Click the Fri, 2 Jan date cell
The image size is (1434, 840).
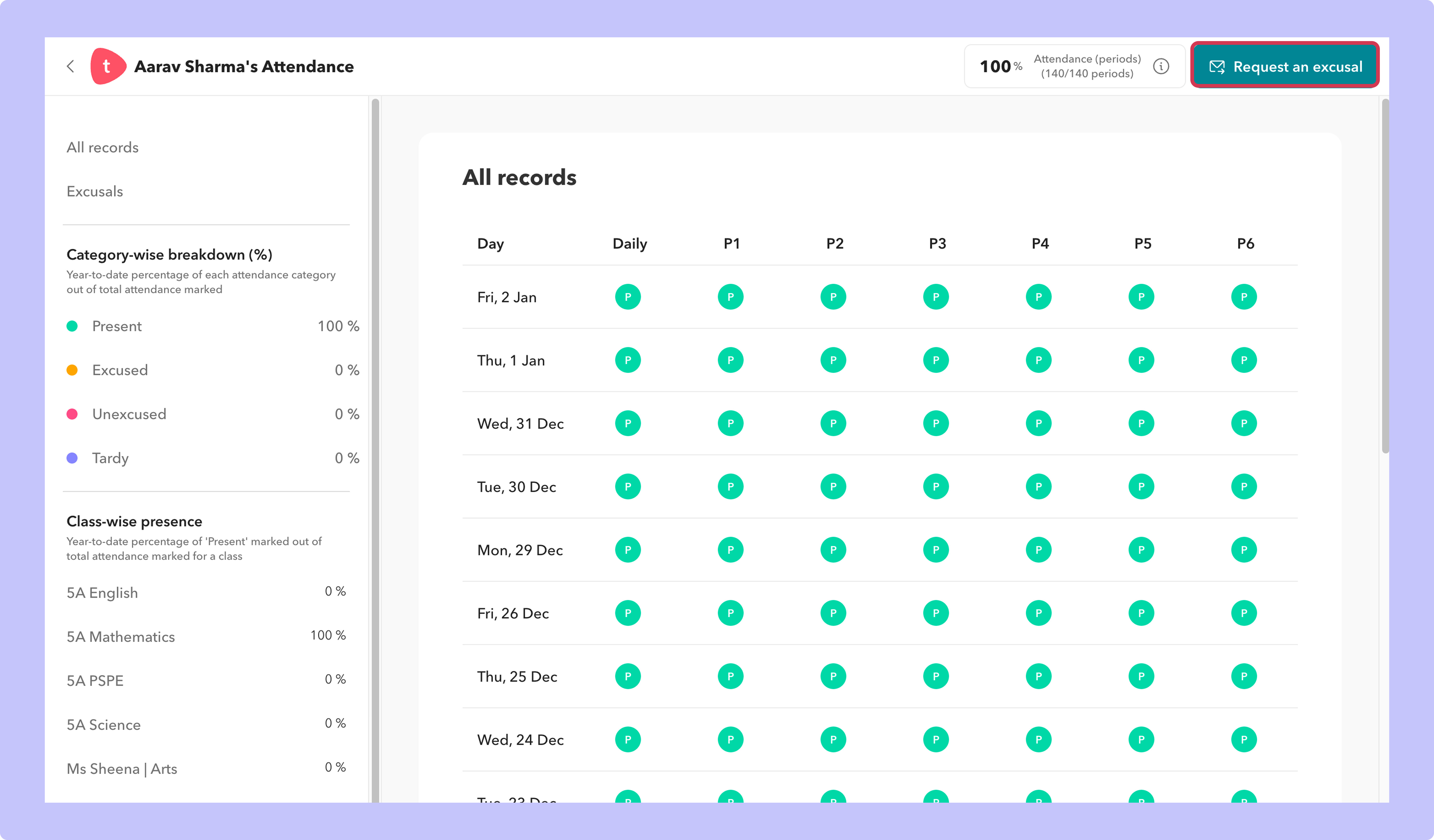507,297
